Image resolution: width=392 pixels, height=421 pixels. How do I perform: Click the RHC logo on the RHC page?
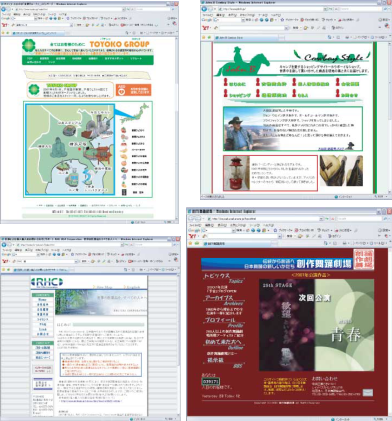pos(47,283)
